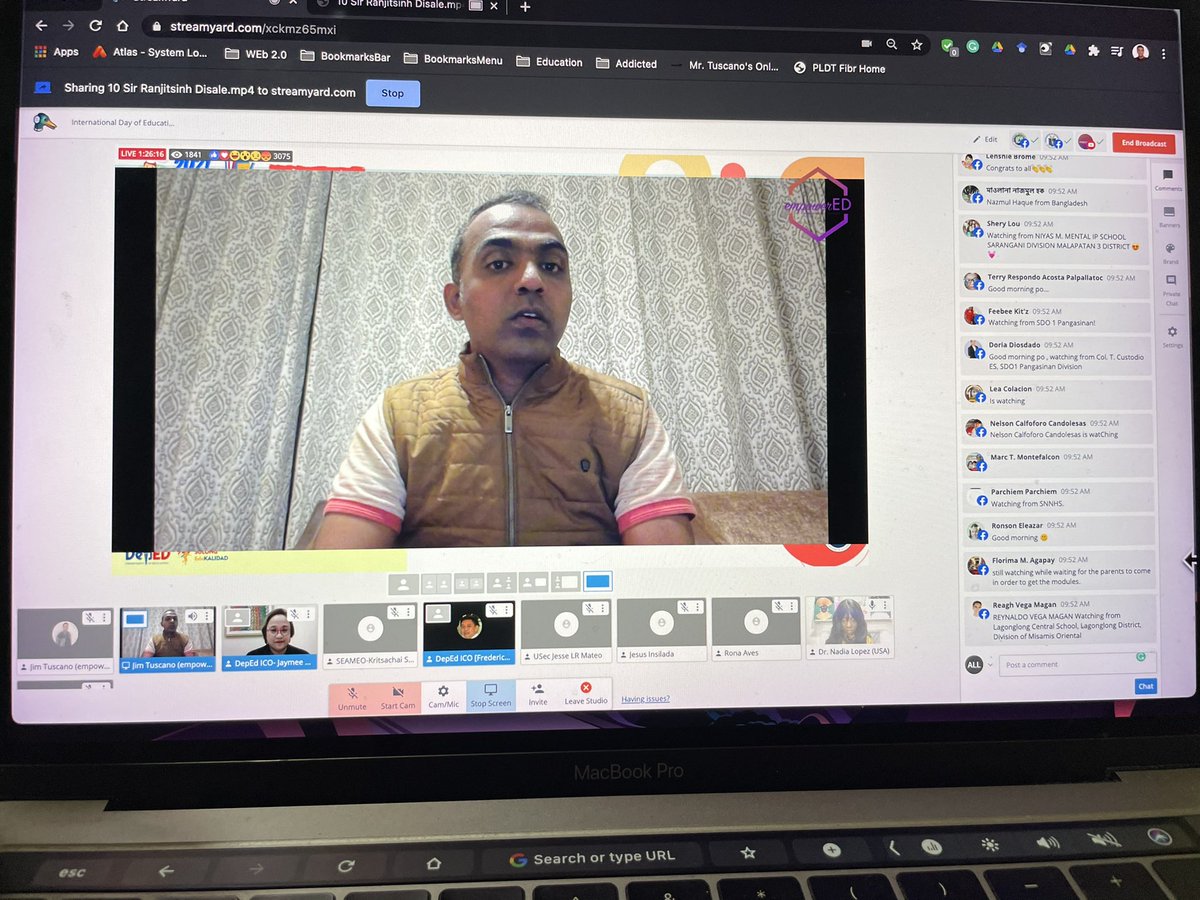Select Florima M. Agapay's comment

[x=1060, y=571]
